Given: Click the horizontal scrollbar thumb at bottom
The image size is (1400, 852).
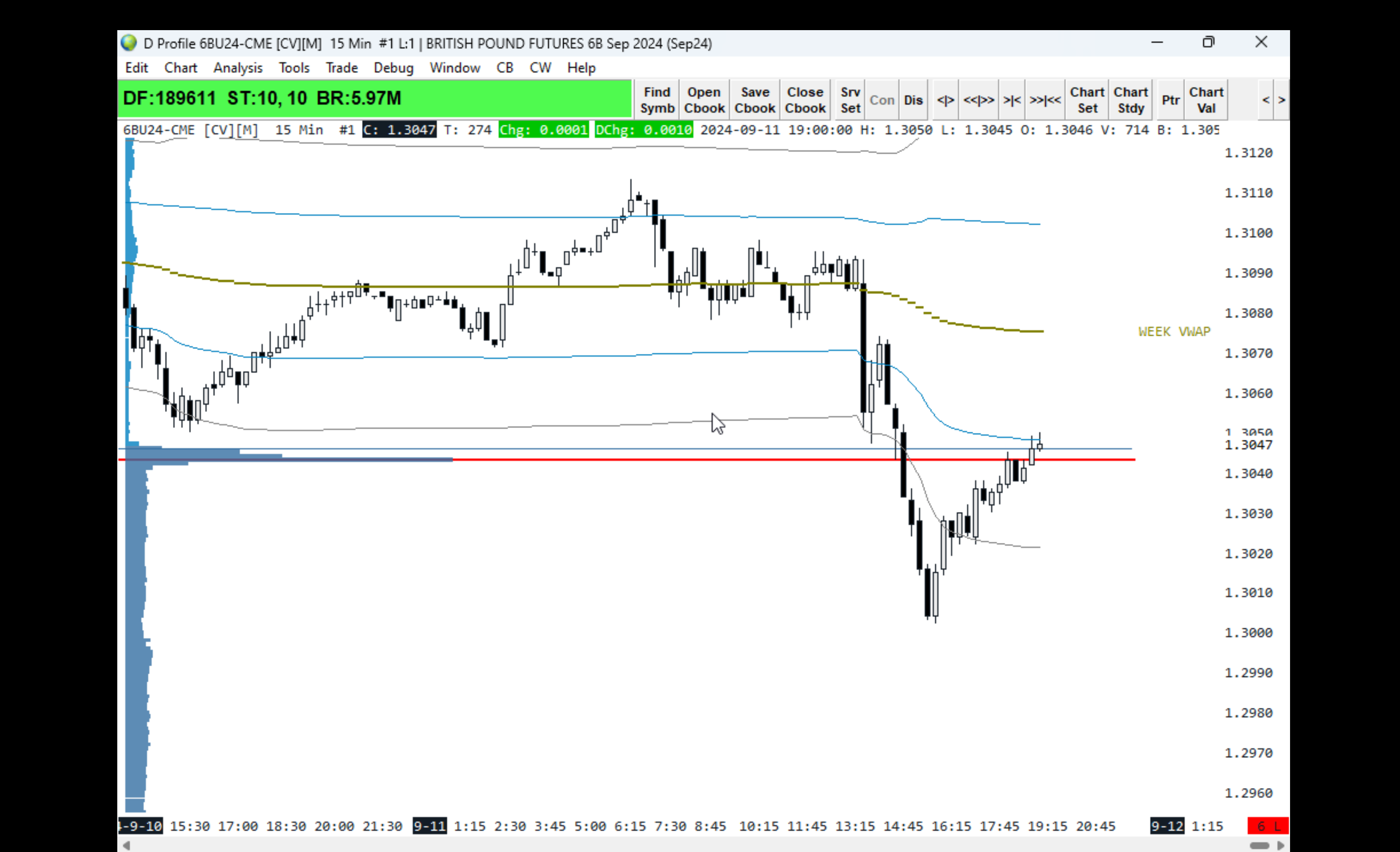Looking at the screenshot, I should click(x=1259, y=845).
